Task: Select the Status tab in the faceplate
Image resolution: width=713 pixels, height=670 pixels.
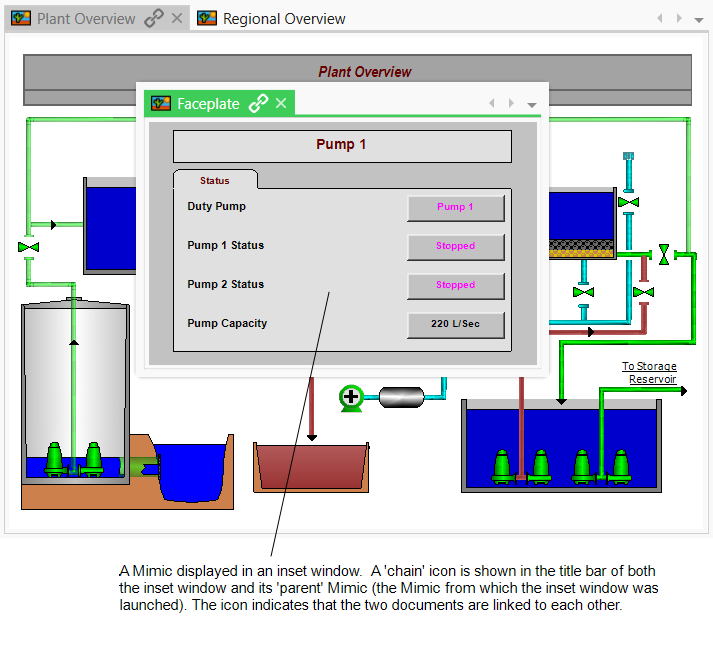Action: 214,181
